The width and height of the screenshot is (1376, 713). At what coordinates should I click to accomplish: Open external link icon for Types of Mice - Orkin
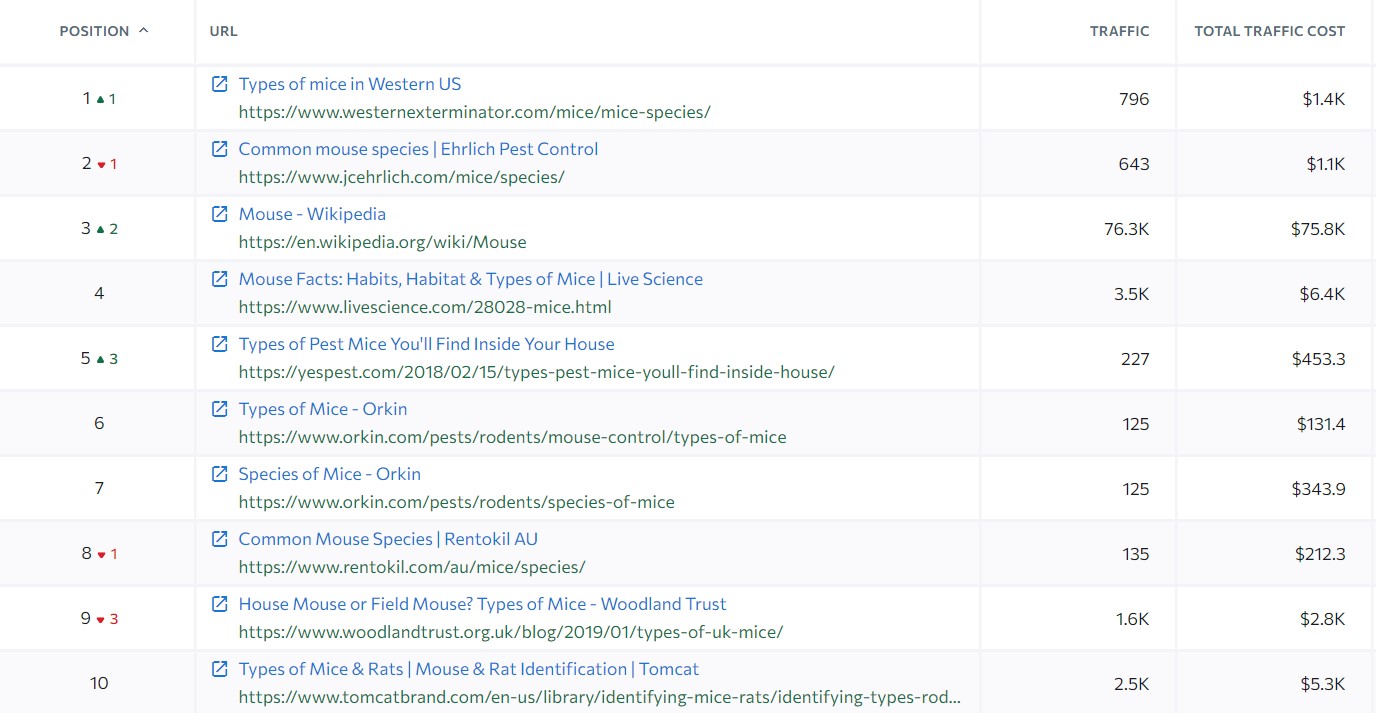(x=220, y=409)
